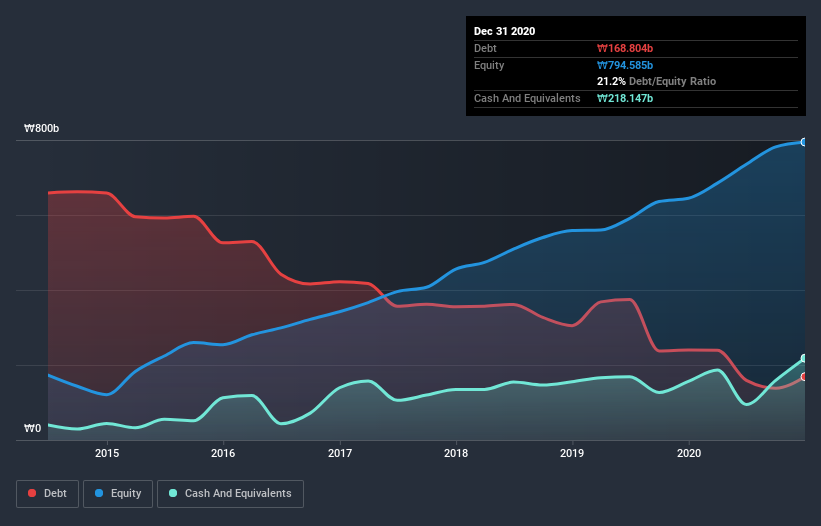Click Cash And Equivalents label in tooltip
This screenshot has height=526, width=821.
(527, 98)
